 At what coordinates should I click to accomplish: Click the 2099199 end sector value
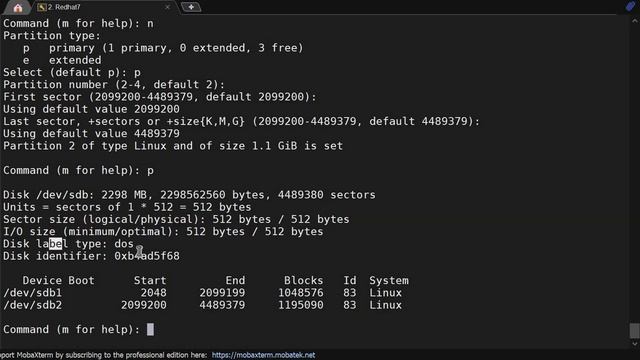pos(222,293)
